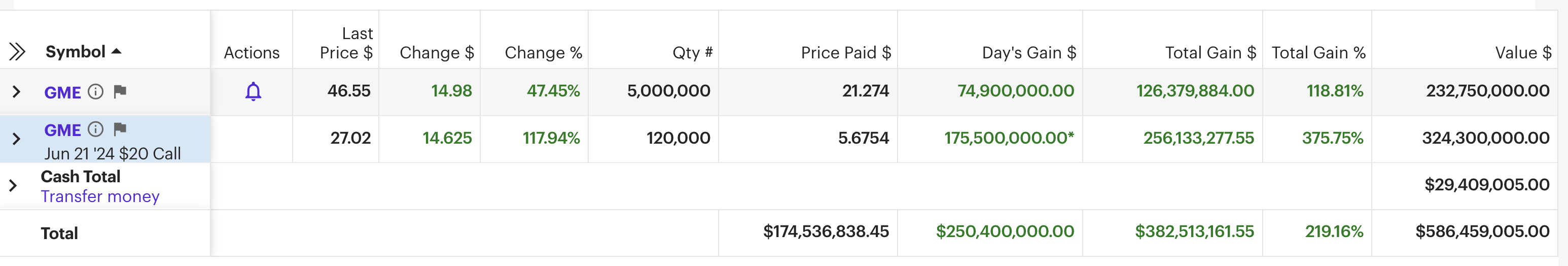
Task: Open the GME stock symbol link
Action: click(x=62, y=92)
